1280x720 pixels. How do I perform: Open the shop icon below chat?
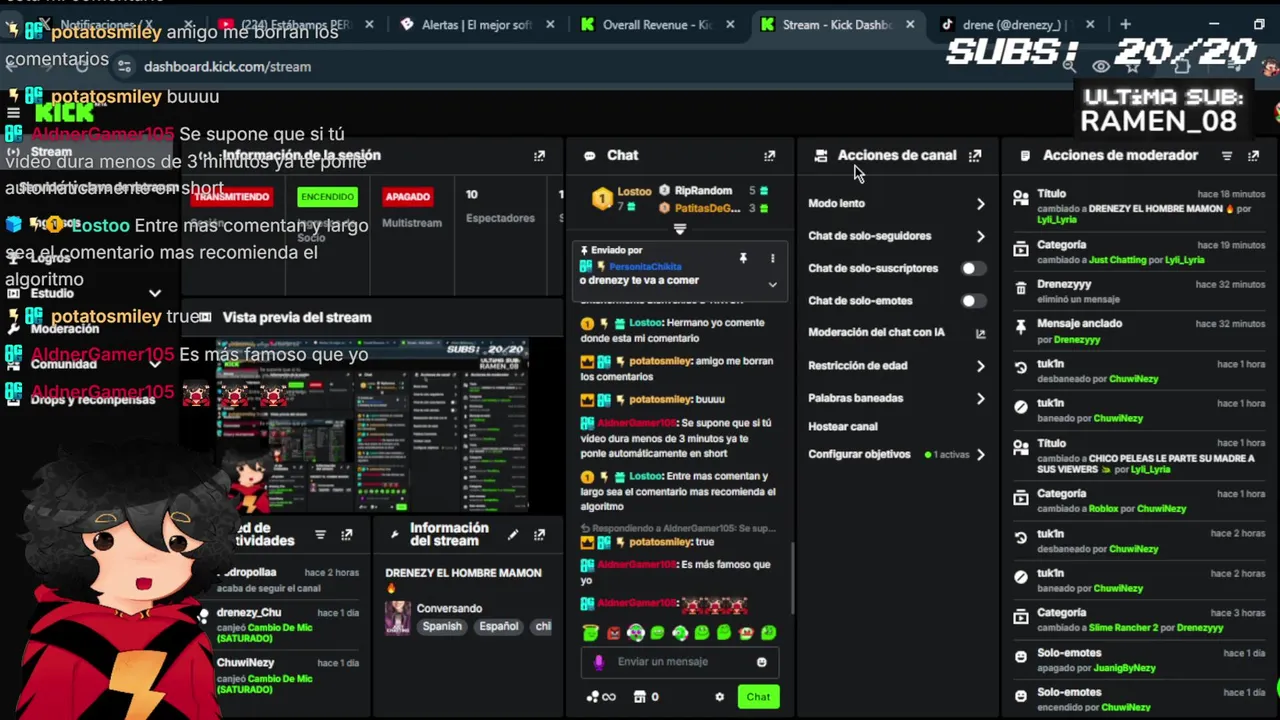640,697
